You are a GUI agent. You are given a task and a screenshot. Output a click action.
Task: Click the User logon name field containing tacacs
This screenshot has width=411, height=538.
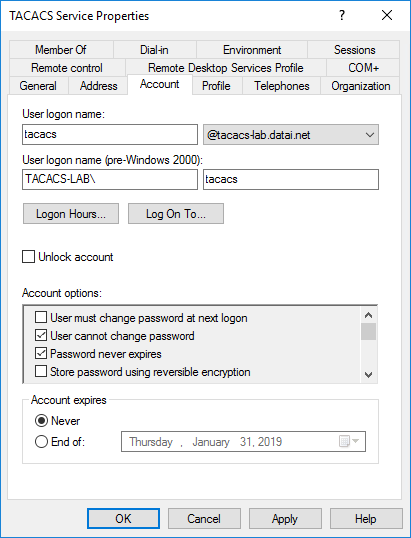[x=110, y=134]
